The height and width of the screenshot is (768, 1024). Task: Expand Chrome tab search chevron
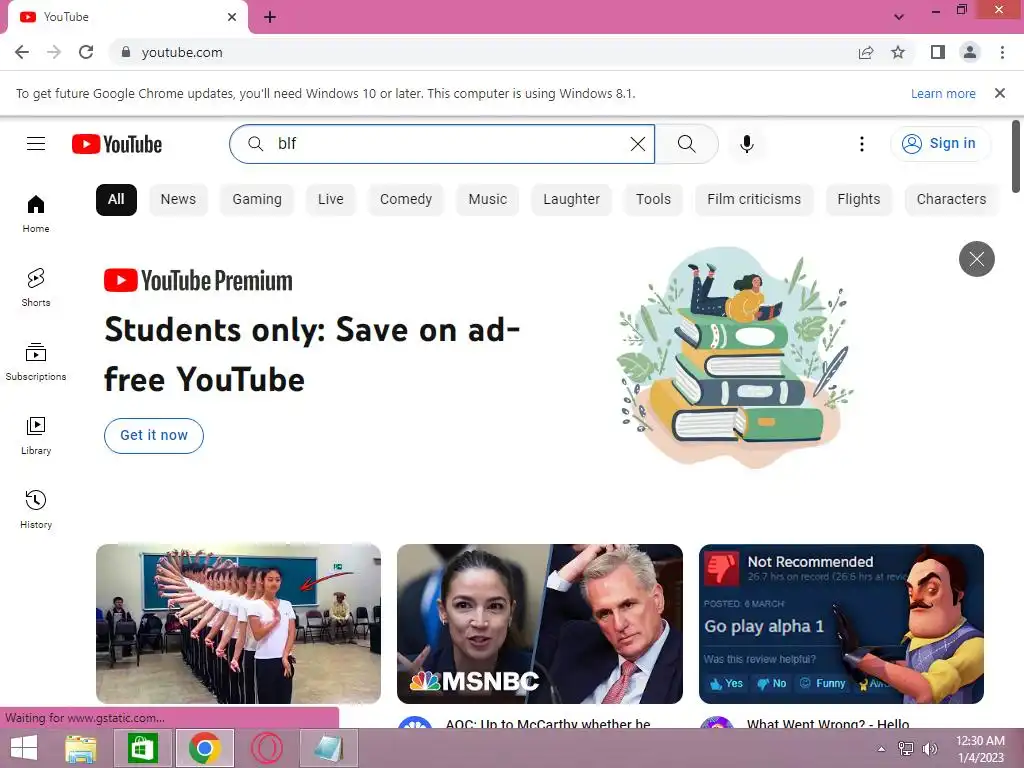click(899, 17)
